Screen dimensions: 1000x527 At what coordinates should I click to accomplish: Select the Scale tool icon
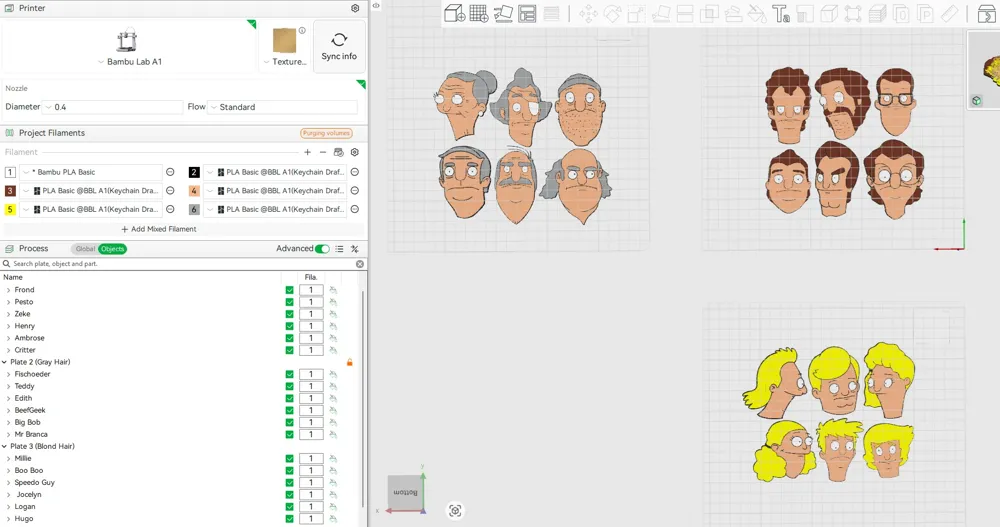coord(636,13)
